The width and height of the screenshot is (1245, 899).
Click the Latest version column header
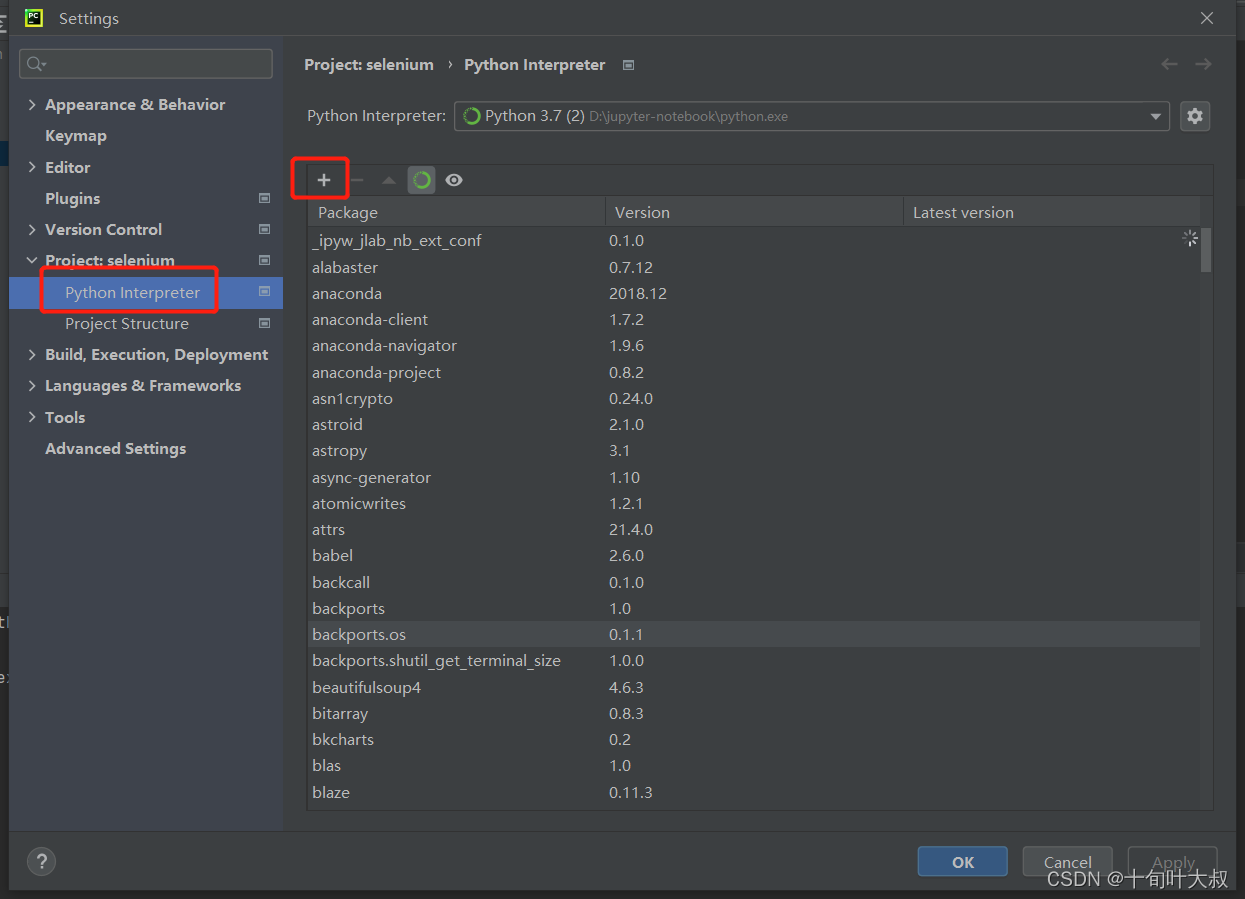[1050, 212]
